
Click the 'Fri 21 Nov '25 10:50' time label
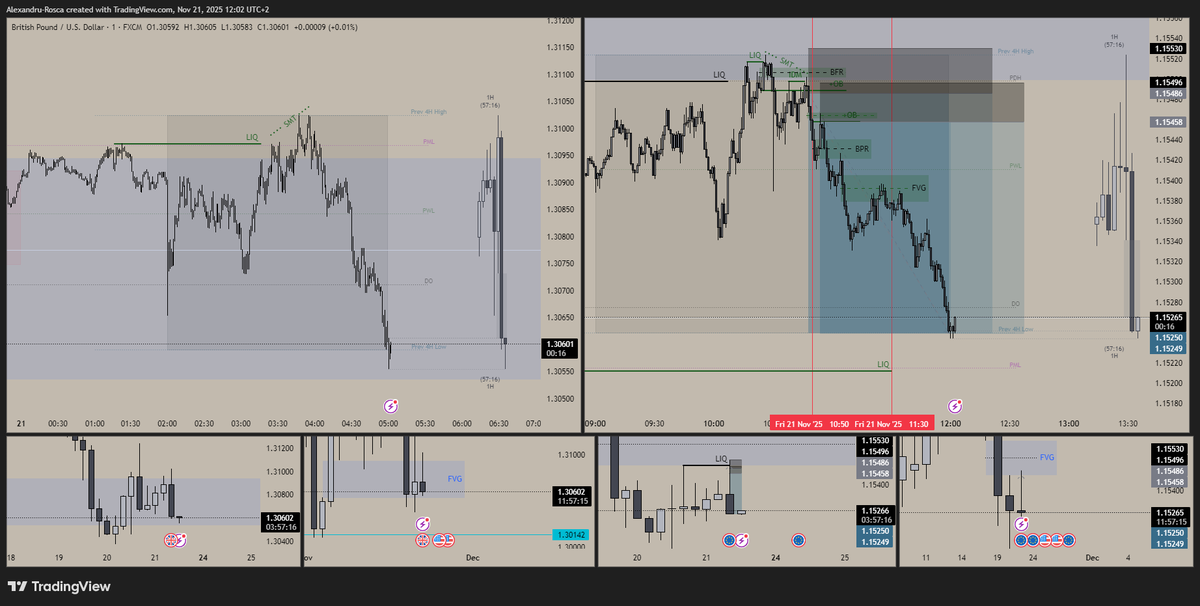coord(811,424)
